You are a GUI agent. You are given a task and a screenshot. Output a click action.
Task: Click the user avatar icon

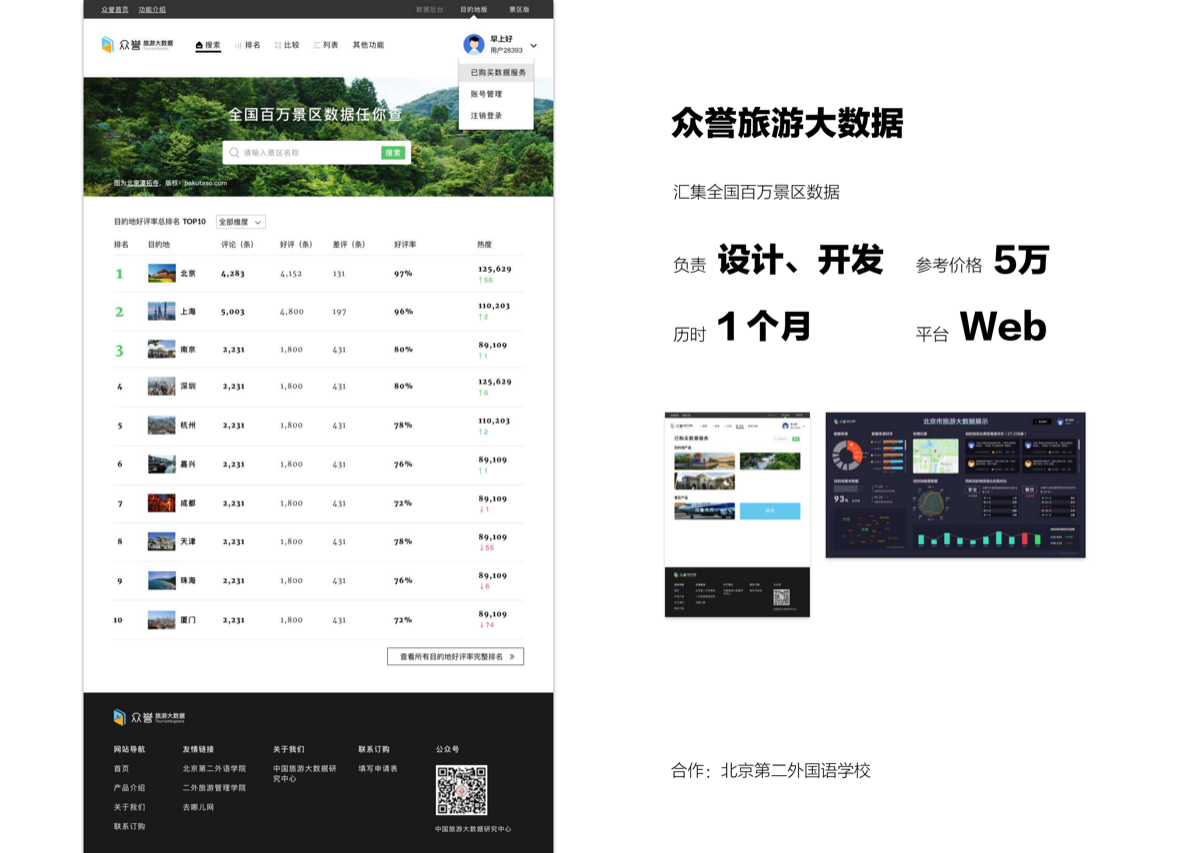click(x=474, y=44)
